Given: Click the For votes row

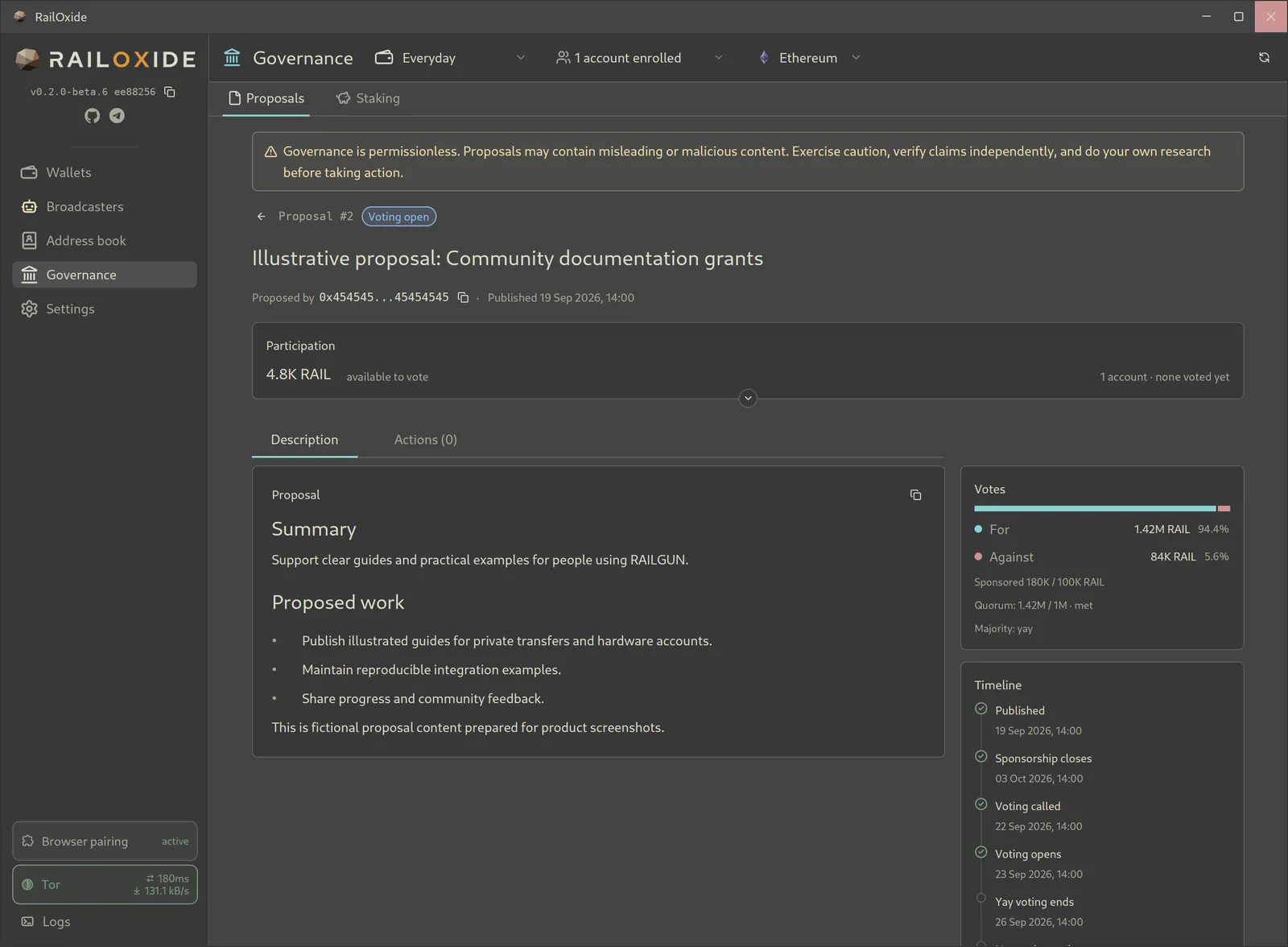Looking at the screenshot, I should 1101,529.
